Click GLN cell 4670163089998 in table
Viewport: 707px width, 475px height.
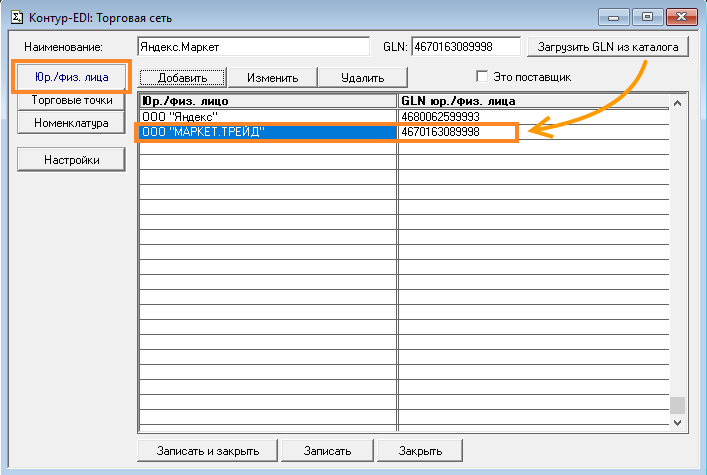pos(534,132)
